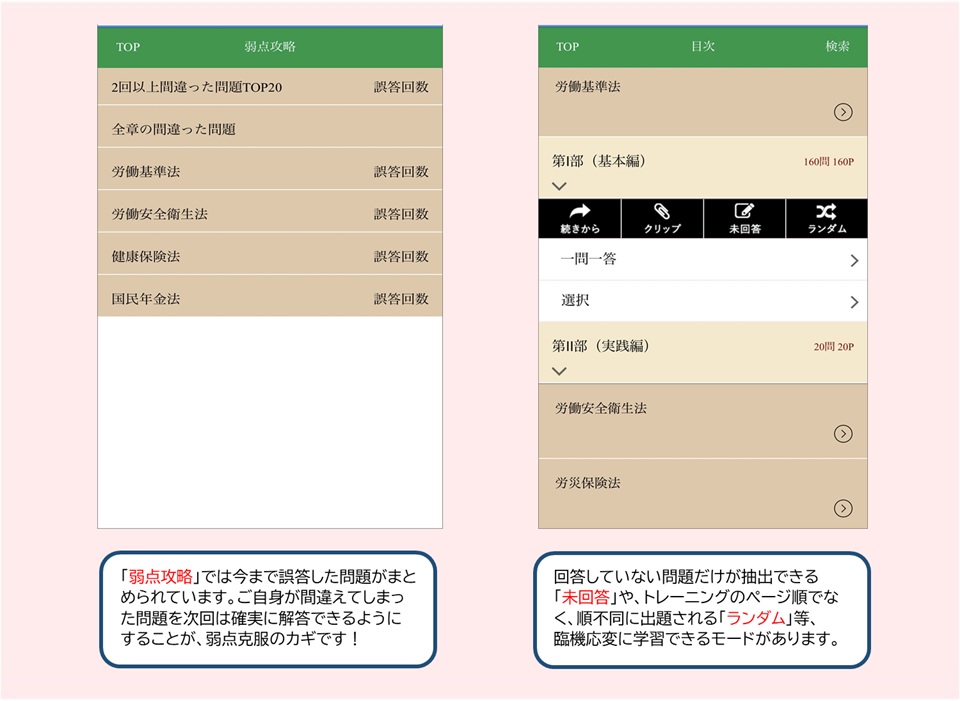Tap 誤答回数 beside 労働安全衛生法
Viewport: 960px width, 701px height.
point(401,214)
